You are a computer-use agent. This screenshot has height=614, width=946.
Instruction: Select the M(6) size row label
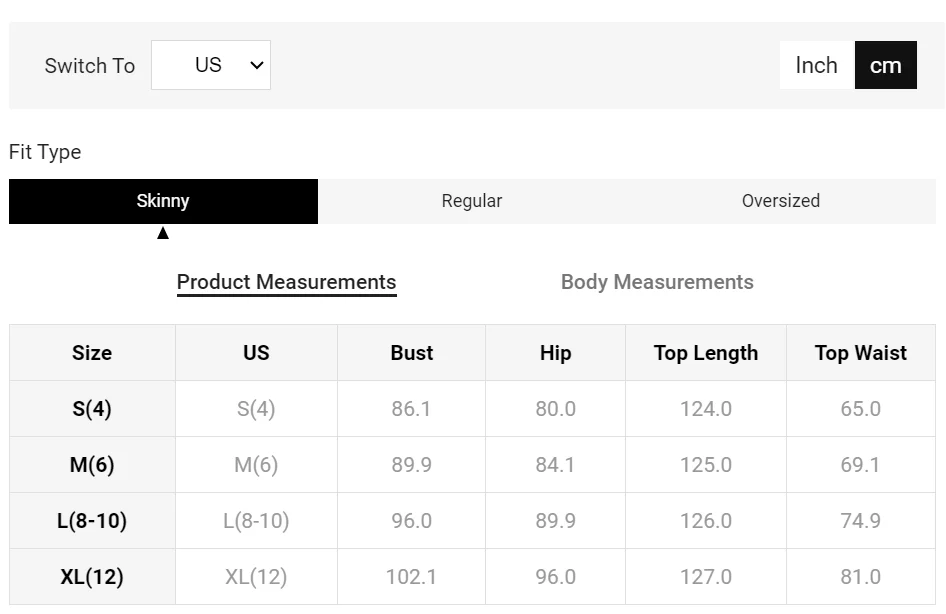92,465
